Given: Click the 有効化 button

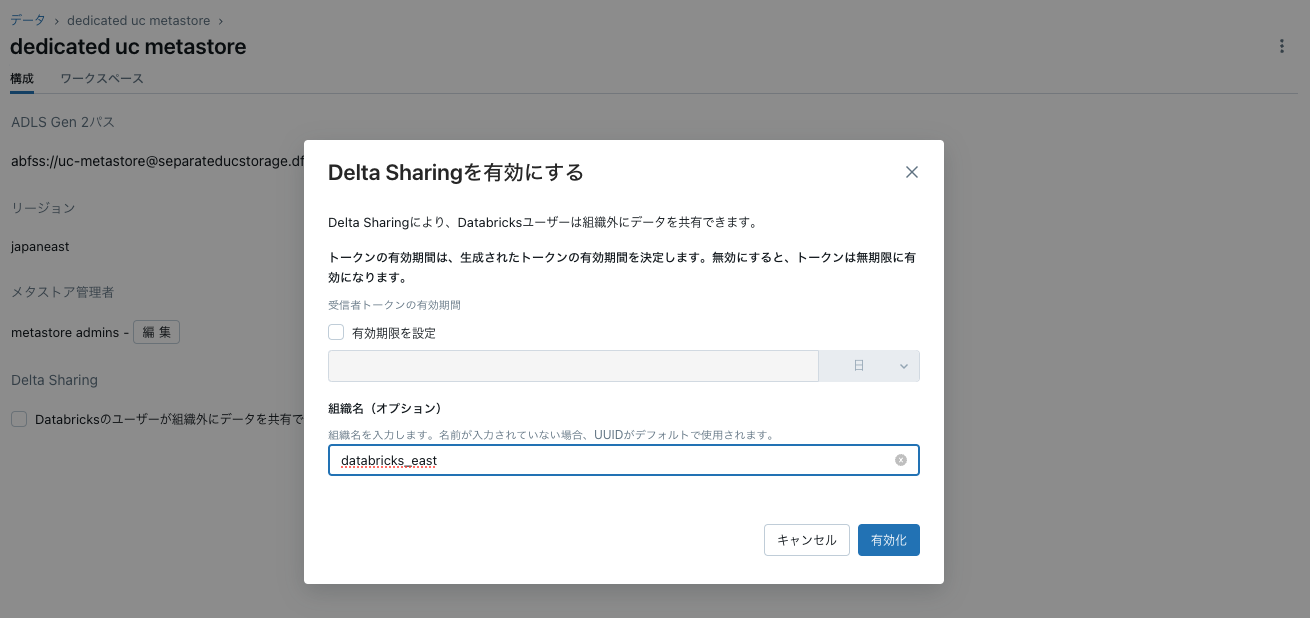Looking at the screenshot, I should [888, 539].
